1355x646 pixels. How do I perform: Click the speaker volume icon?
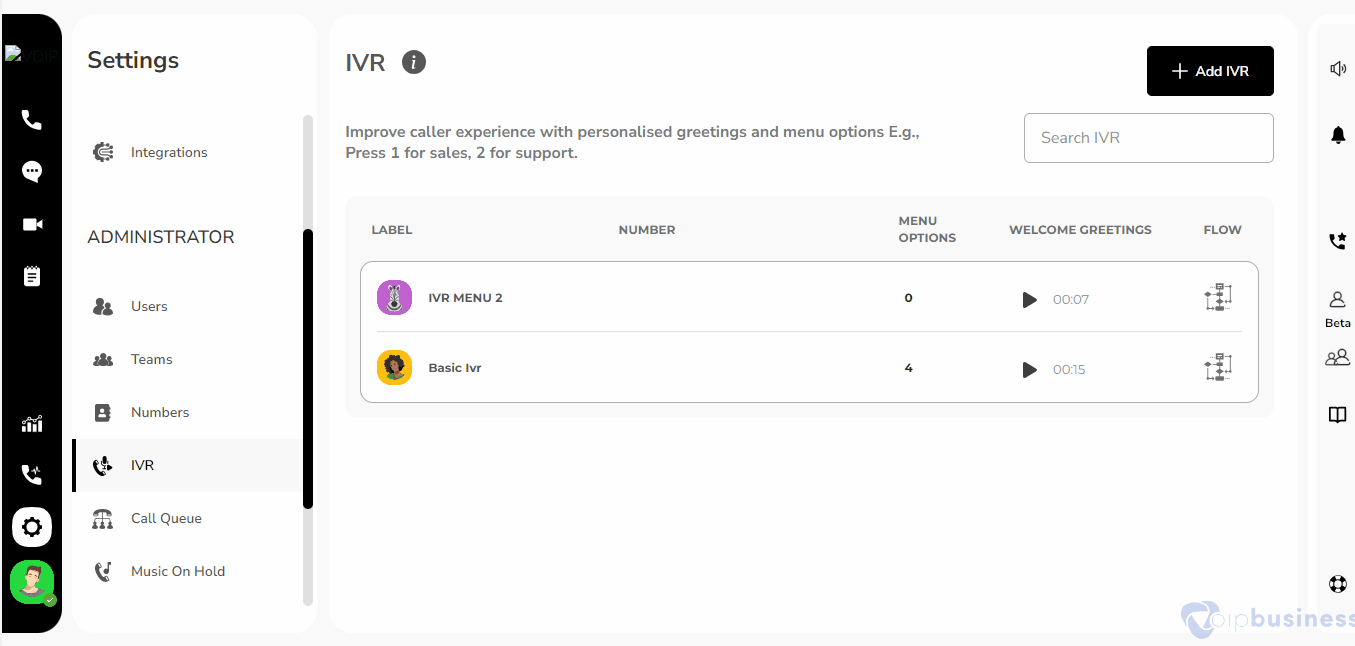(1338, 69)
